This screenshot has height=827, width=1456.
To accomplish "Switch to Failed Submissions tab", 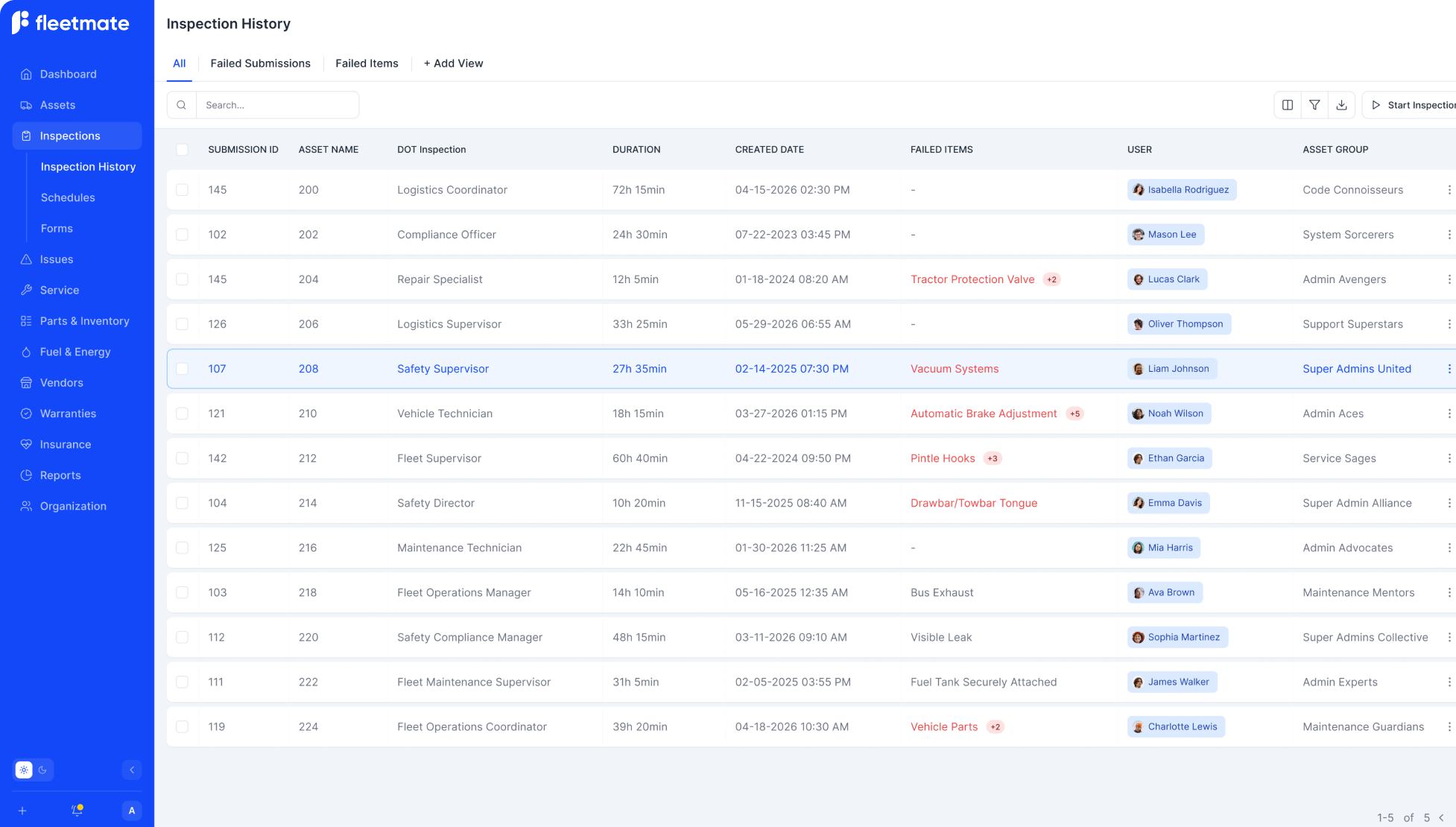I will point(260,63).
